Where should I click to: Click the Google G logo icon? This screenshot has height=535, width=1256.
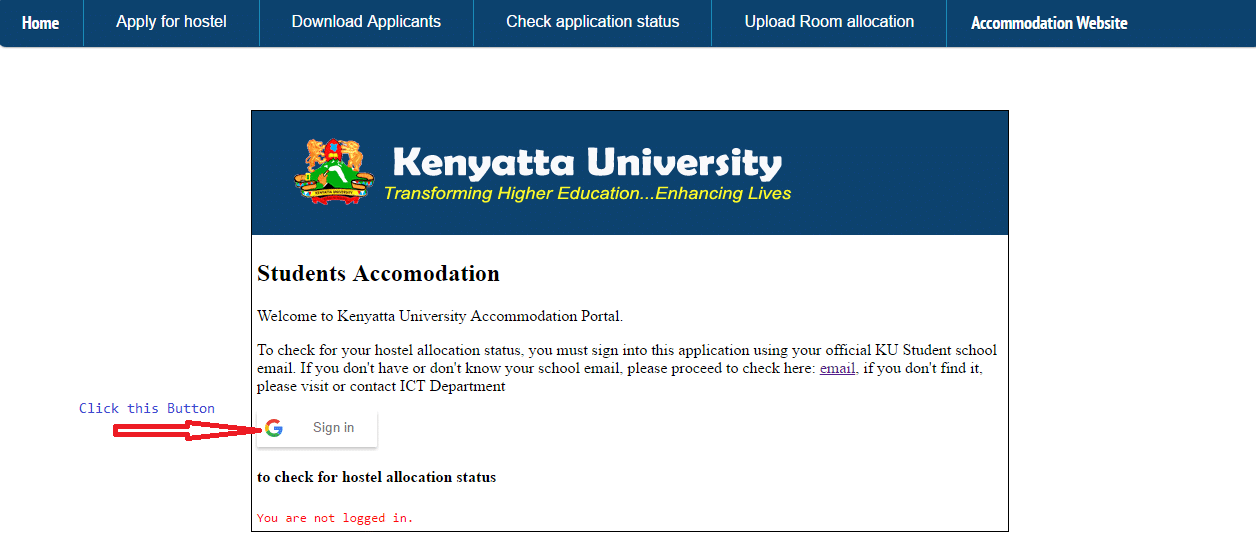point(274,428)
